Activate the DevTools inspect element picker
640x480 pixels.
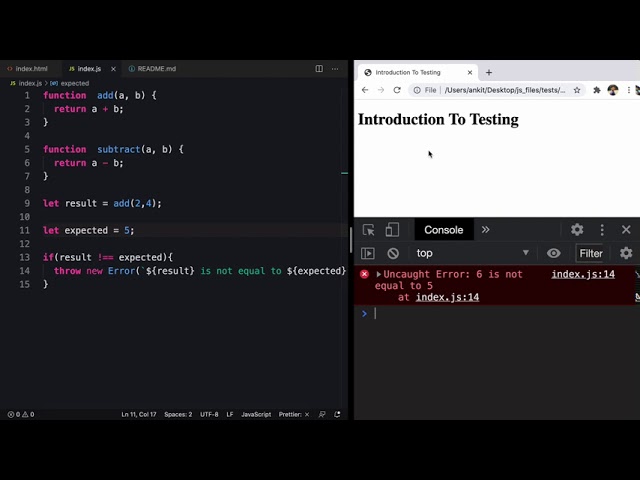(x=368, y=230)
